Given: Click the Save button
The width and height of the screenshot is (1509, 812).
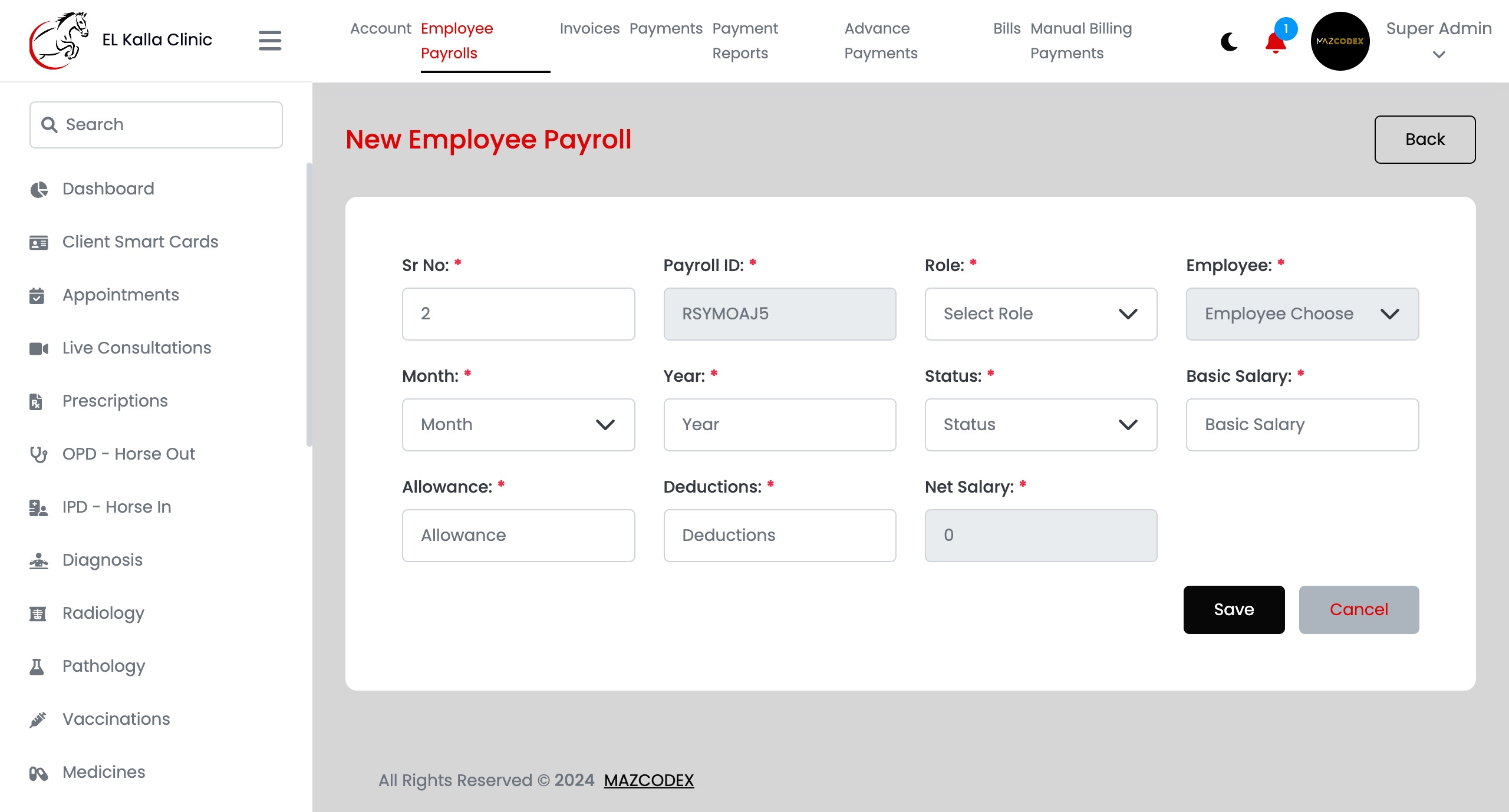Looking at the screenshot, I should [1234, 610].
